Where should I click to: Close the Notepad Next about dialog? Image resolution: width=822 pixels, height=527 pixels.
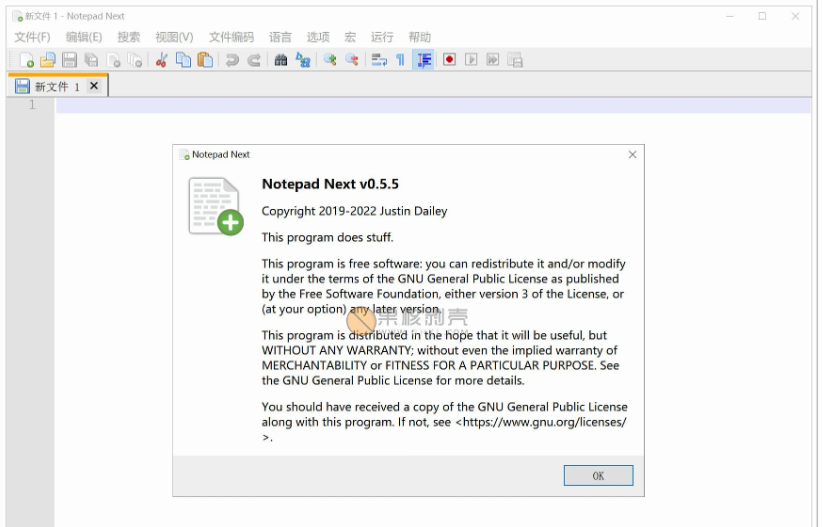(x=632, y=154)
